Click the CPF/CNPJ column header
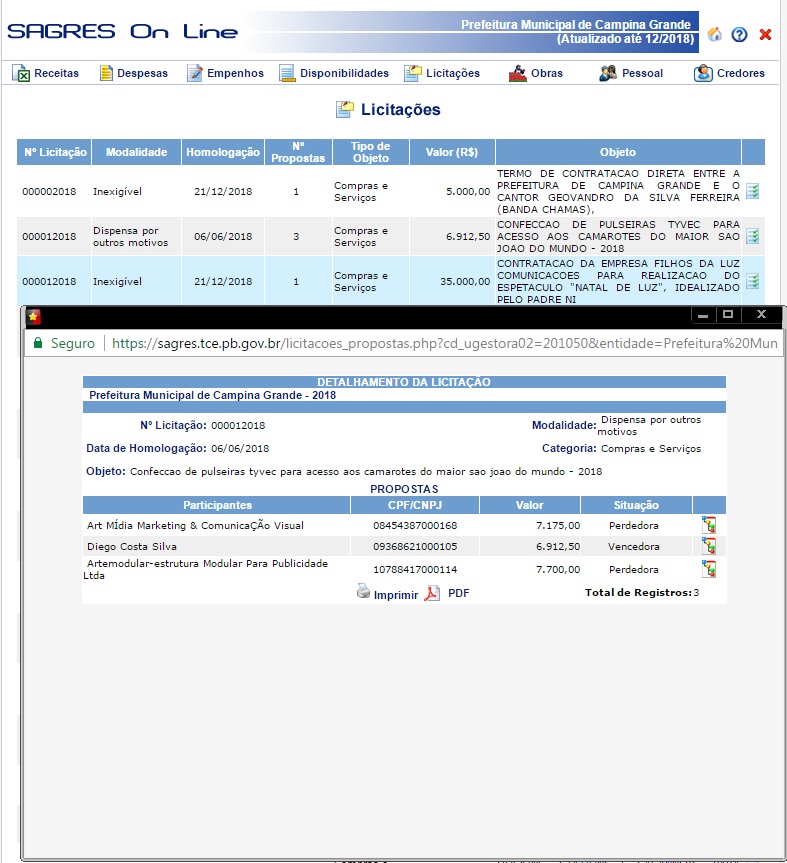 (414, 505)
